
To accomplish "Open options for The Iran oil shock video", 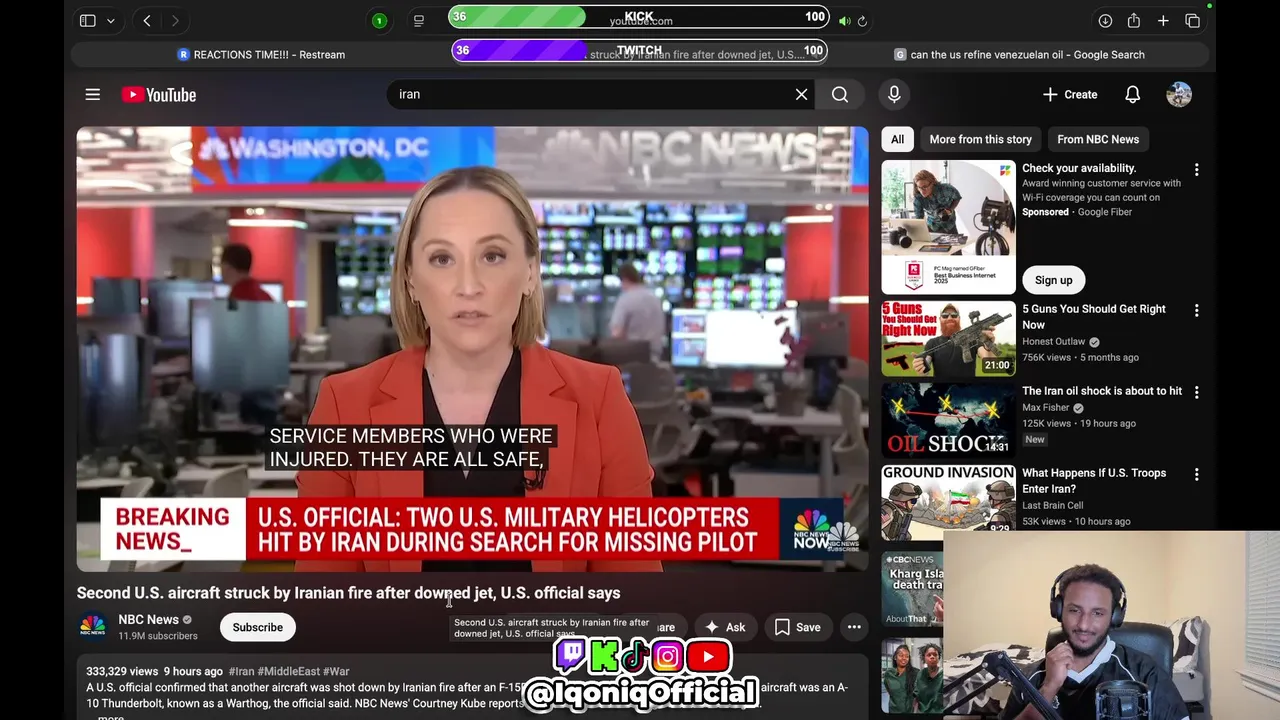I will click(1196, 393).
